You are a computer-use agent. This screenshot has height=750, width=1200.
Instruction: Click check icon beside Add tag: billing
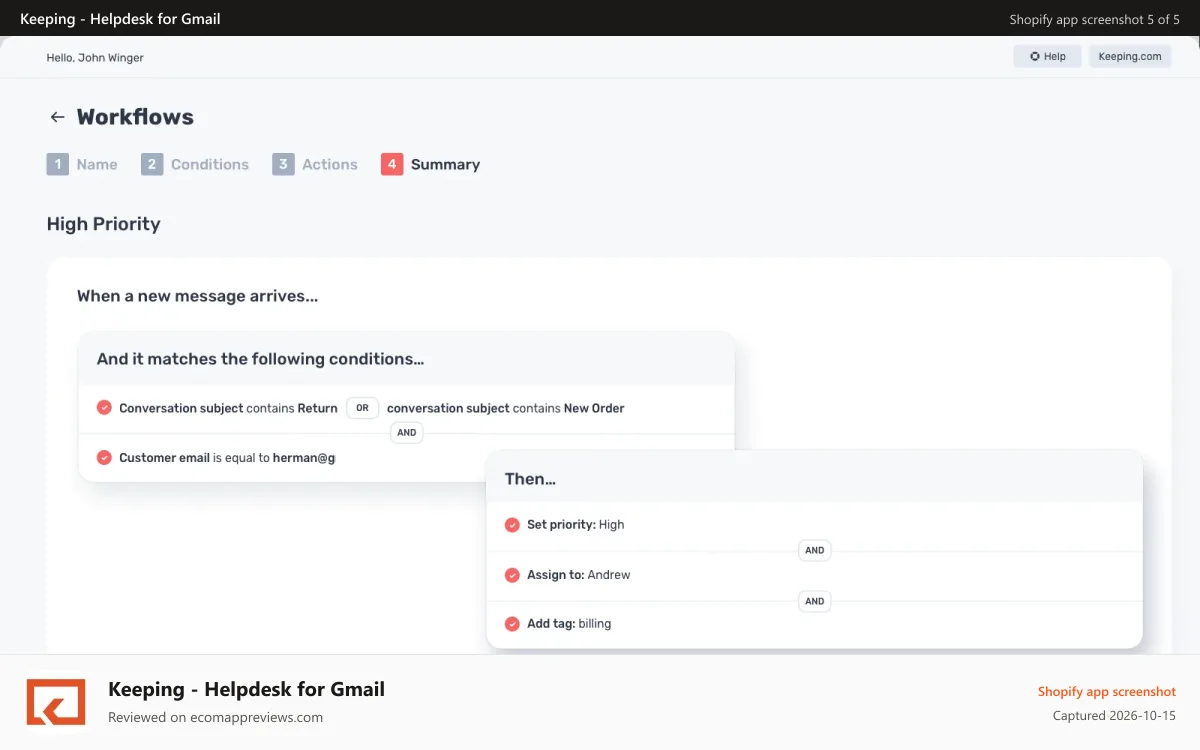coord(512,623)
